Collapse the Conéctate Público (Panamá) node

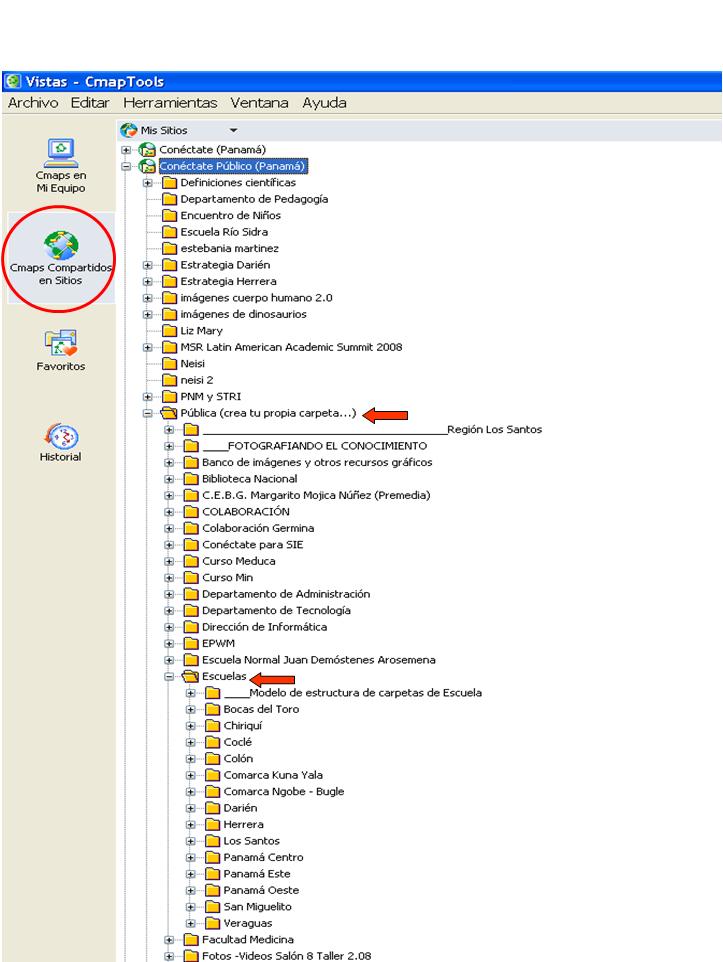coord(127,166)
